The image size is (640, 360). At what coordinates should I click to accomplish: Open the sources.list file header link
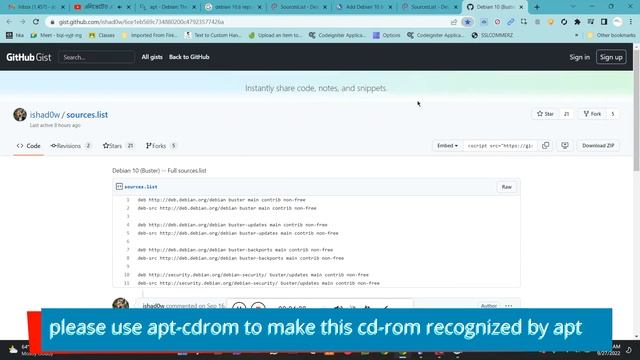click(x=141, y=187)
